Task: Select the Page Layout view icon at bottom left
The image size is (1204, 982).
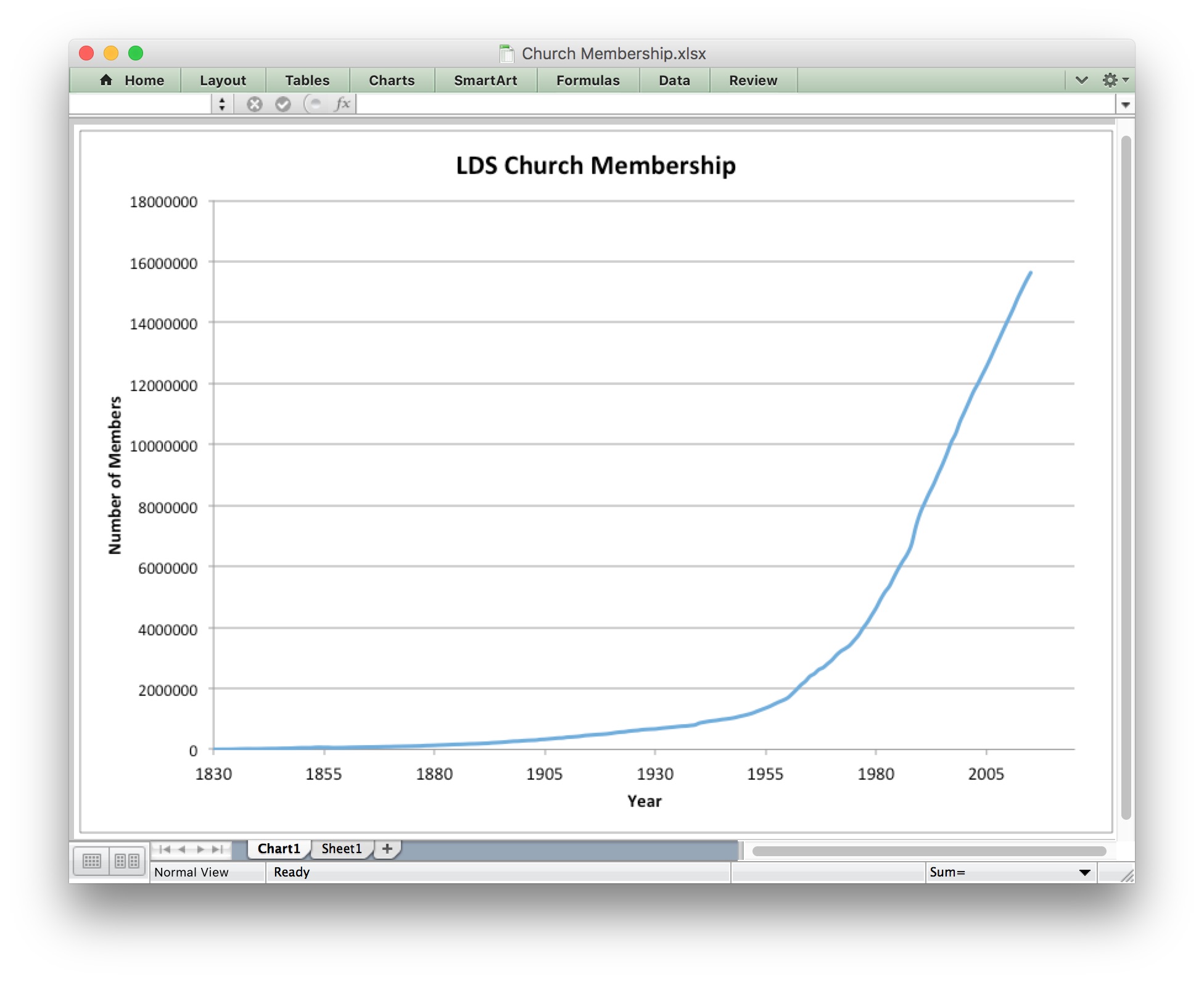Action: point(126,860)
